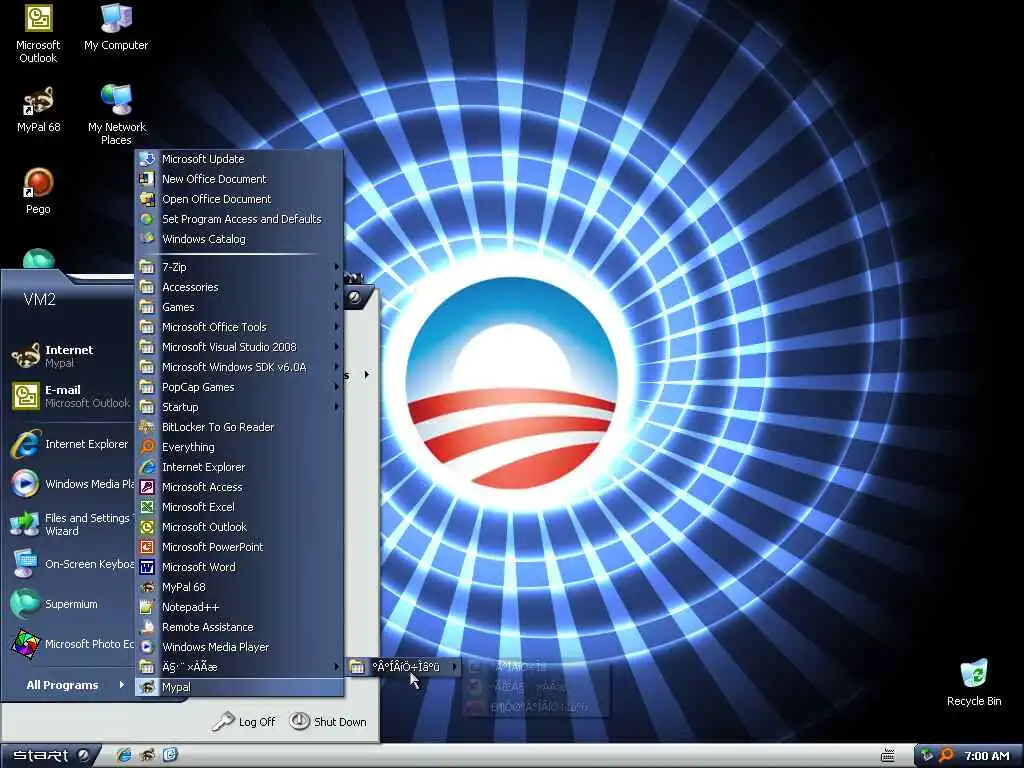Open MyPal quick launch taskbar icon
Image resolution: width=1024 pixels, height=768 pixels.
[x=147, y=756]
